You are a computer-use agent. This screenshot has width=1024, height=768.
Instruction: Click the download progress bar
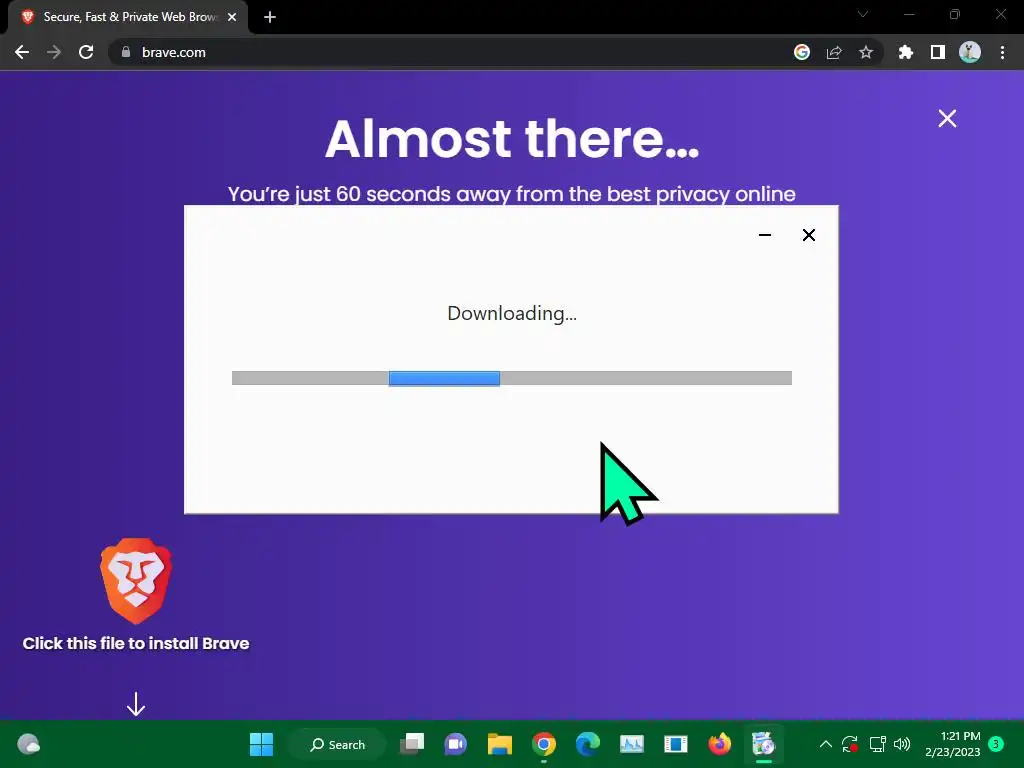pos(512,378)
